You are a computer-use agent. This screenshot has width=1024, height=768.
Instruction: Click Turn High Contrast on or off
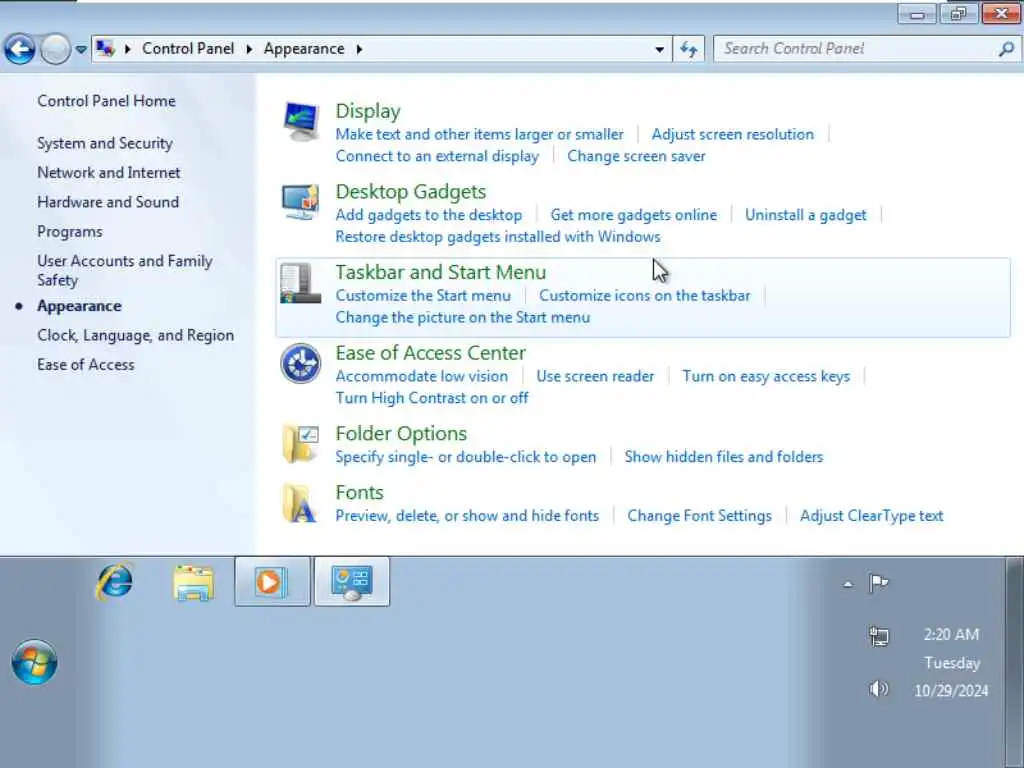pyautogui.click(x=432, y=398)
